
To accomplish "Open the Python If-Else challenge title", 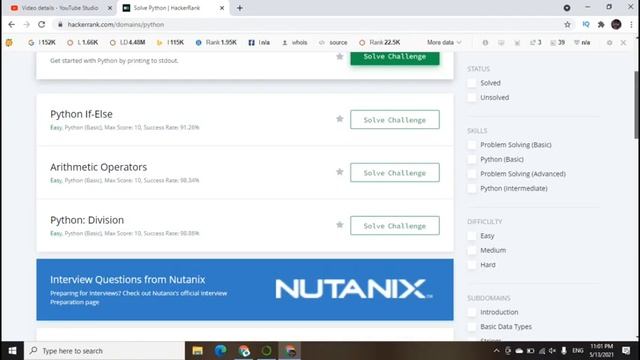I will [x=81, y=114].
